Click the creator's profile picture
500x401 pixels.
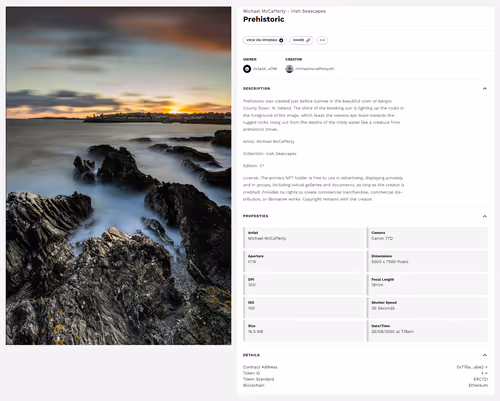pyautogui.click(x=289, y=69)
